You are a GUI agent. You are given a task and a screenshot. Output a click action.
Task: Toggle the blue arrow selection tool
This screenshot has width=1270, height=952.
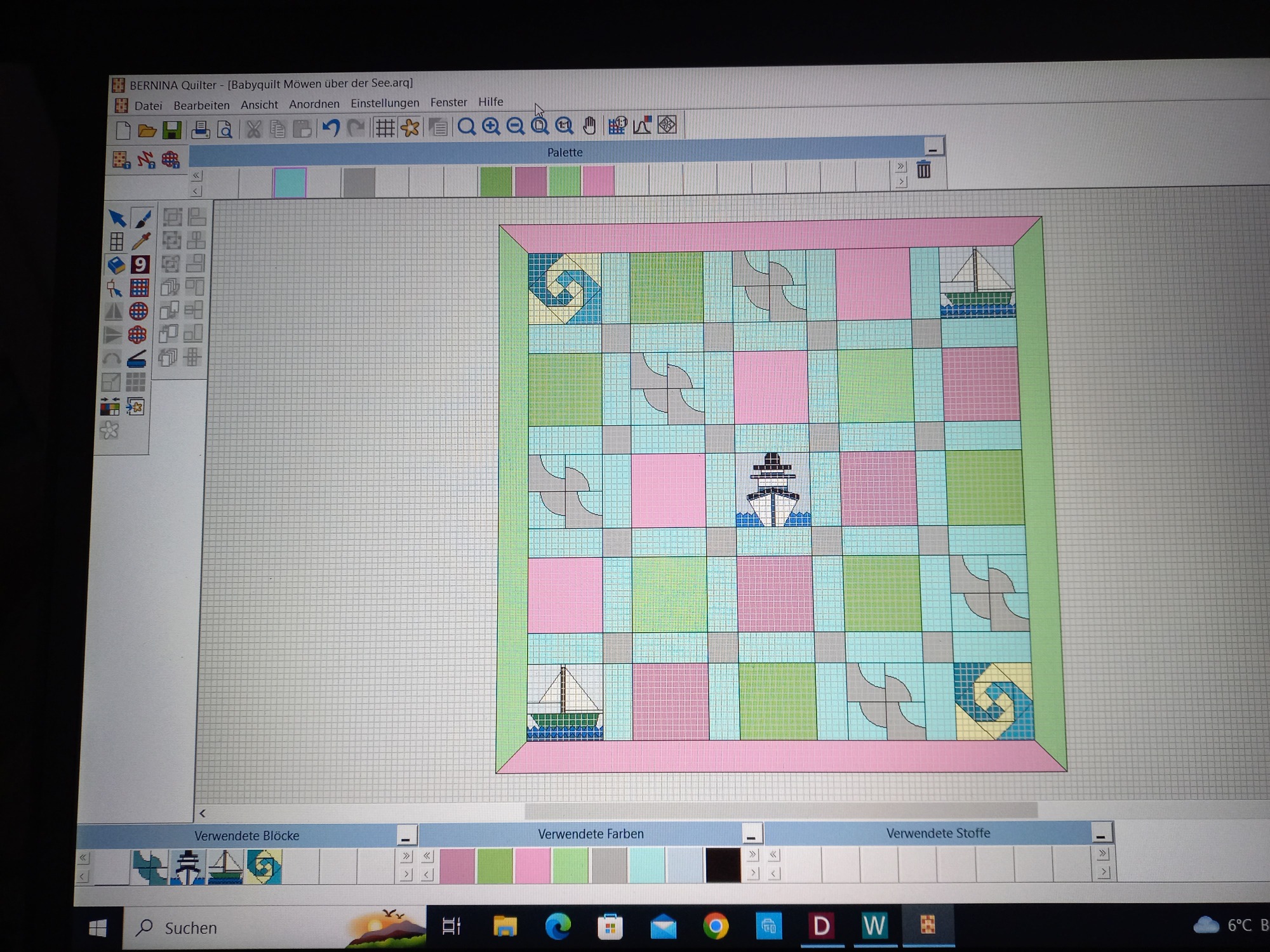click(x=117, y=218)
